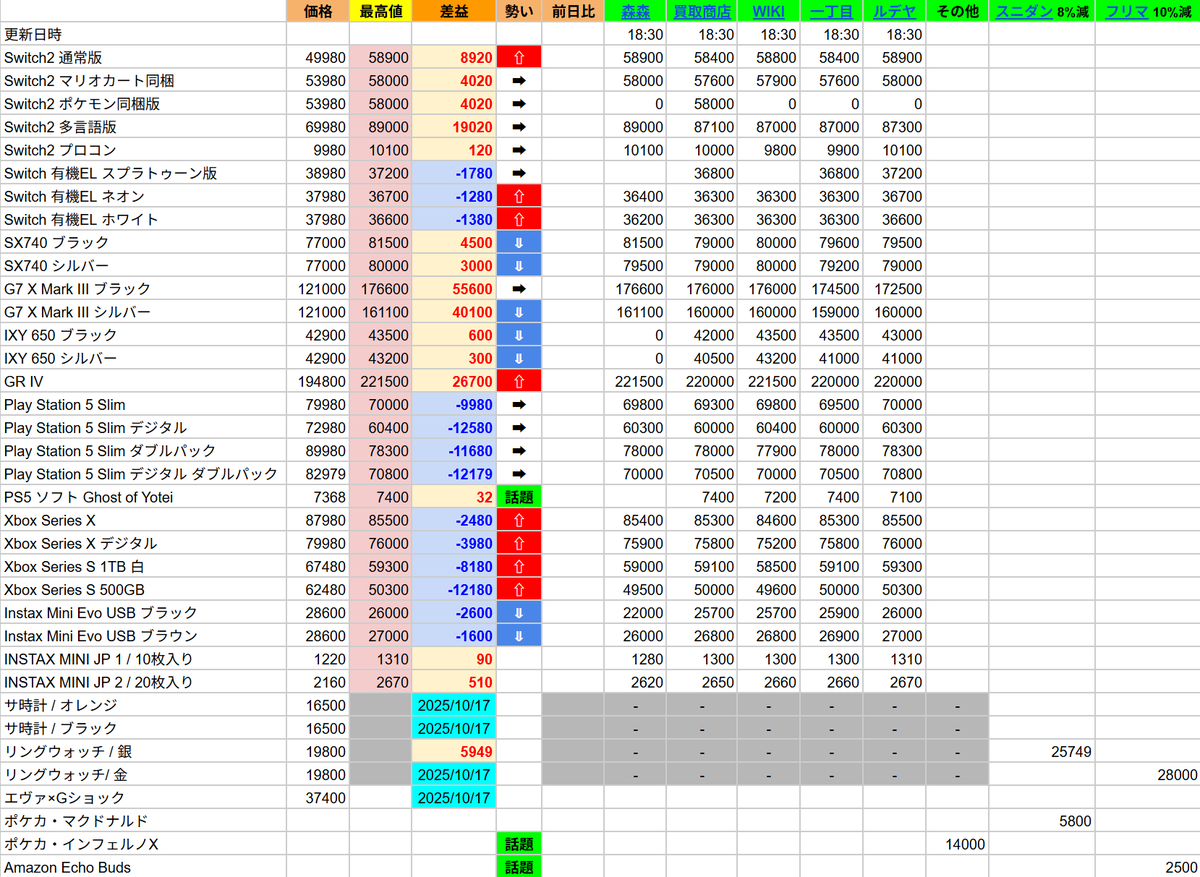Image resolution: width=1200 pixels, height=877 pixels.
Task: Click the red up arrow for Xbox Series X デジタル
Action: pos(518,543)
